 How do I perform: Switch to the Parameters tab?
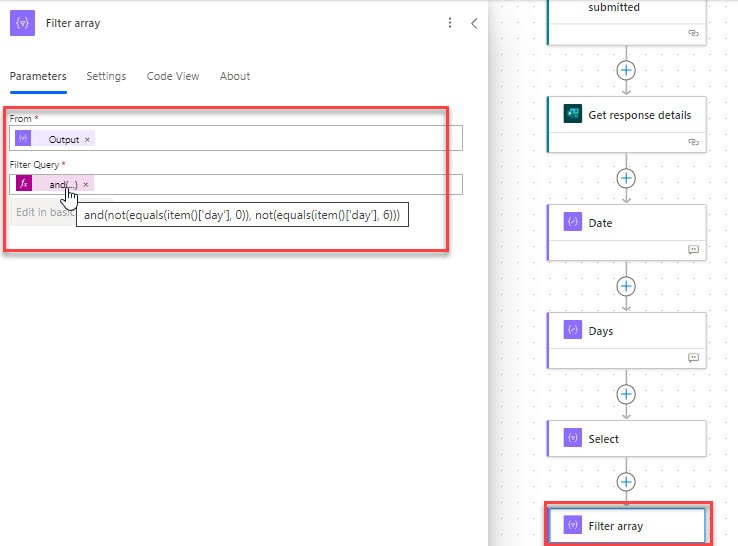pyautogui.click(x=38, y=76)
